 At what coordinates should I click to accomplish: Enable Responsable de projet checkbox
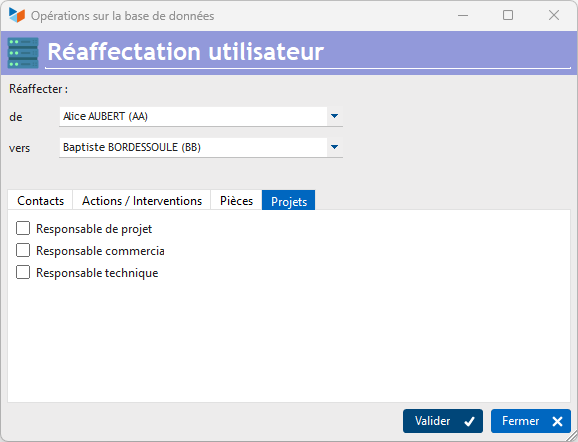tap(23, 229)
